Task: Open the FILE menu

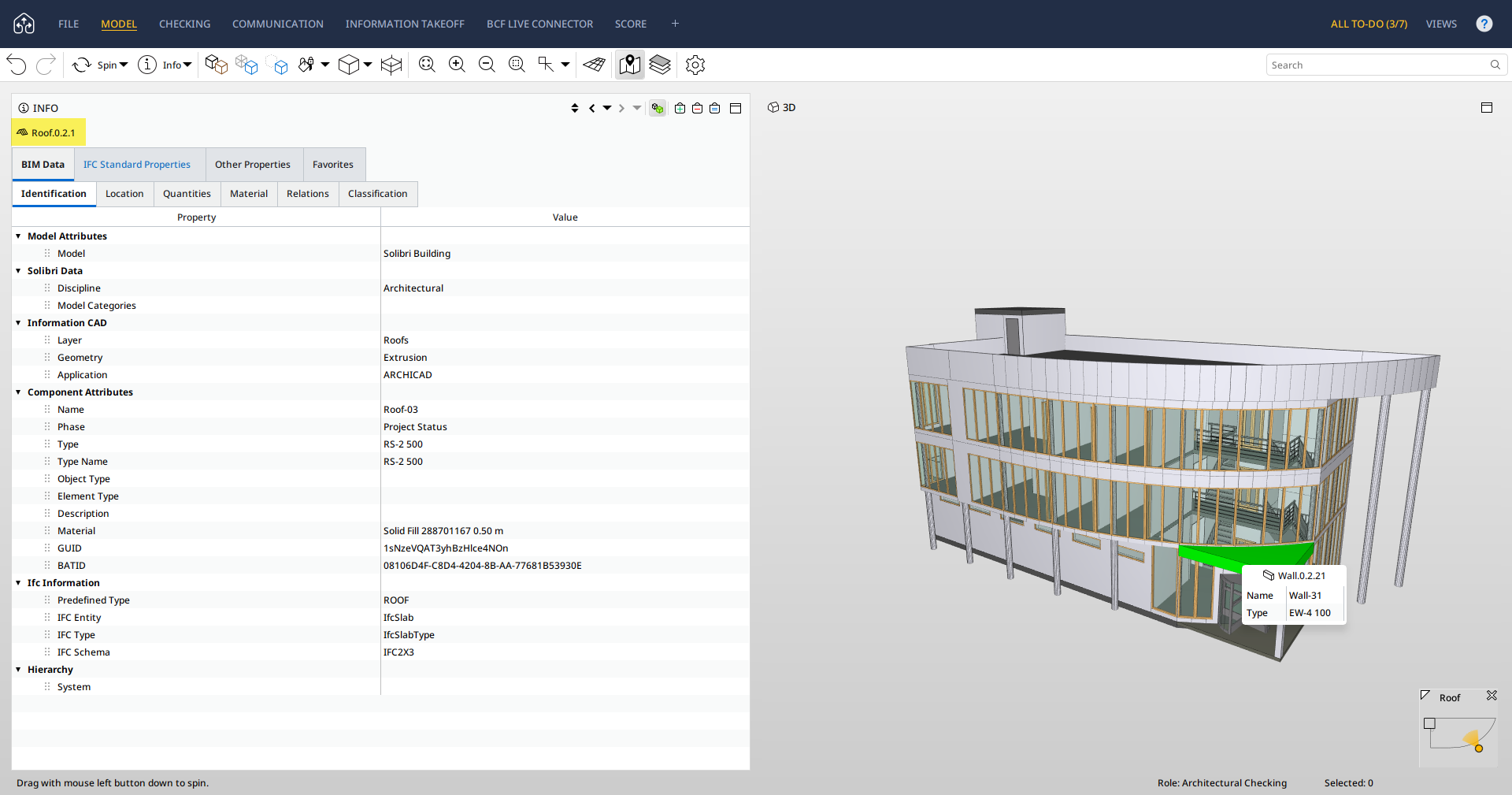Action: point(69,24)
